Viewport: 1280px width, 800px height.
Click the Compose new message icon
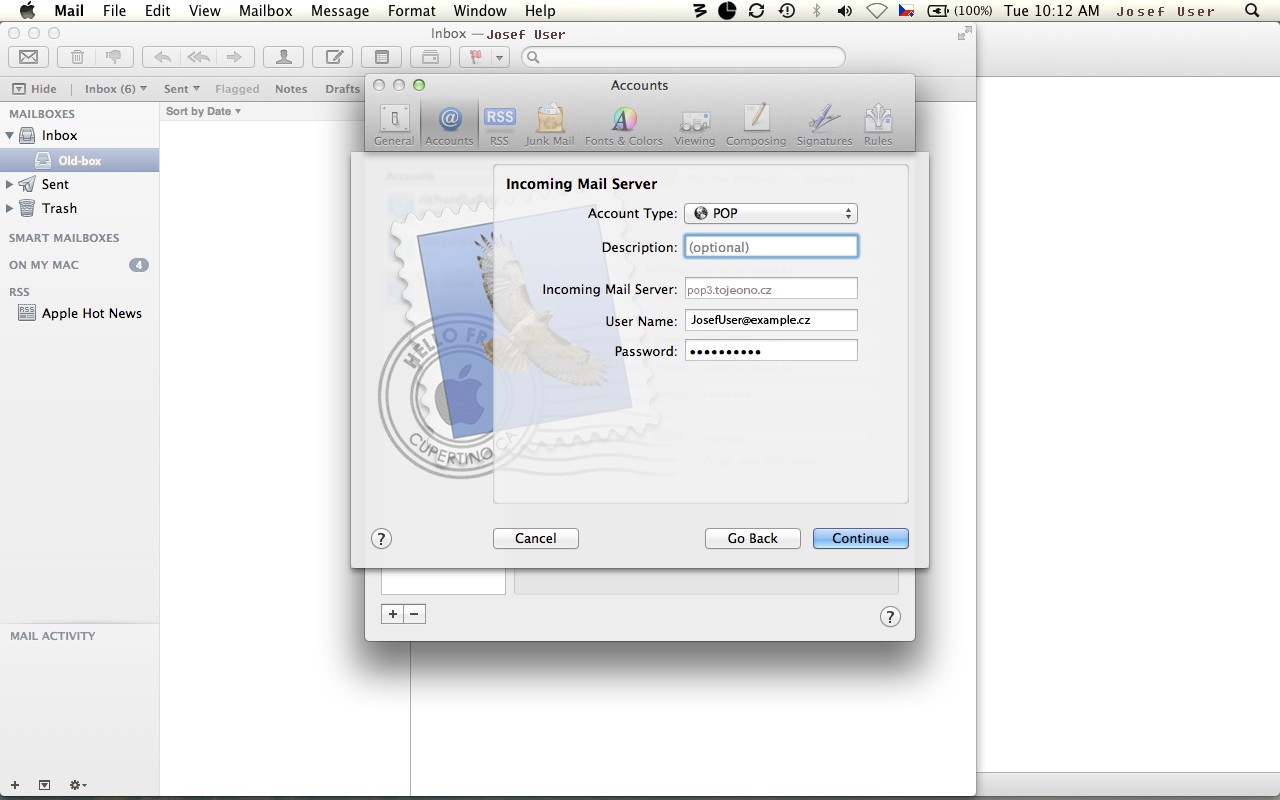333,57
